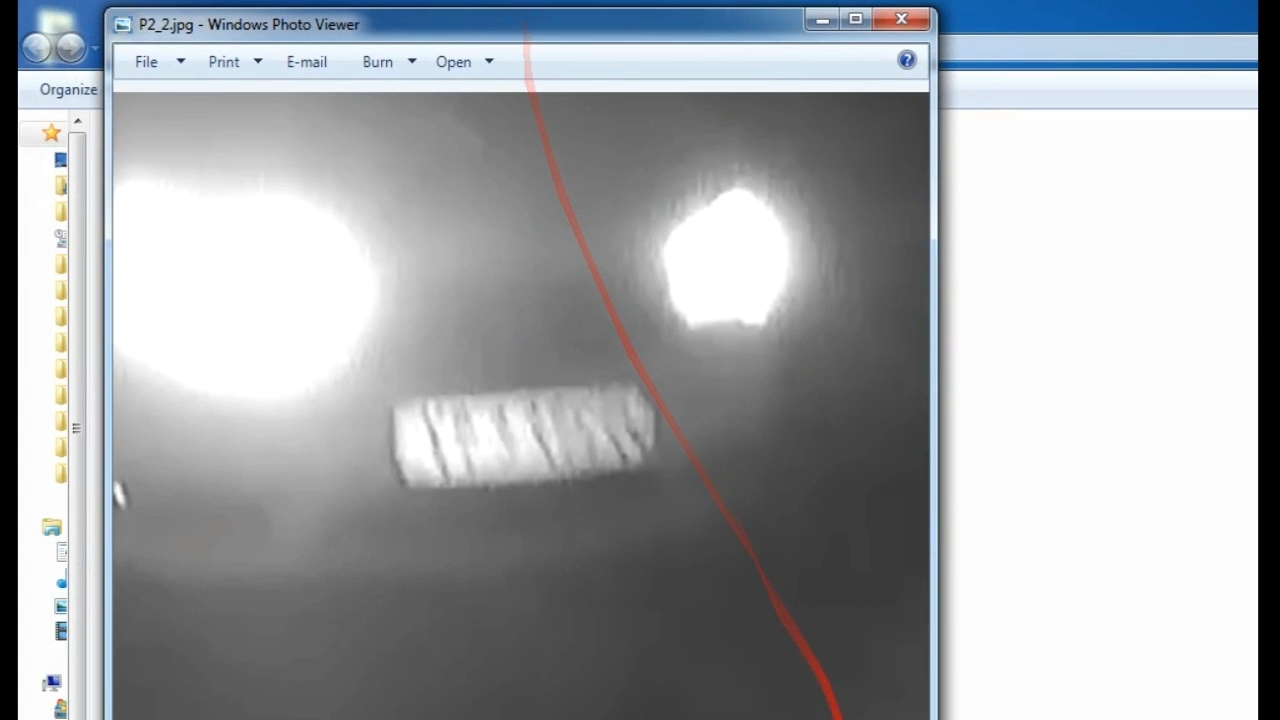Select the Pictures library icon

click(61, 606)
